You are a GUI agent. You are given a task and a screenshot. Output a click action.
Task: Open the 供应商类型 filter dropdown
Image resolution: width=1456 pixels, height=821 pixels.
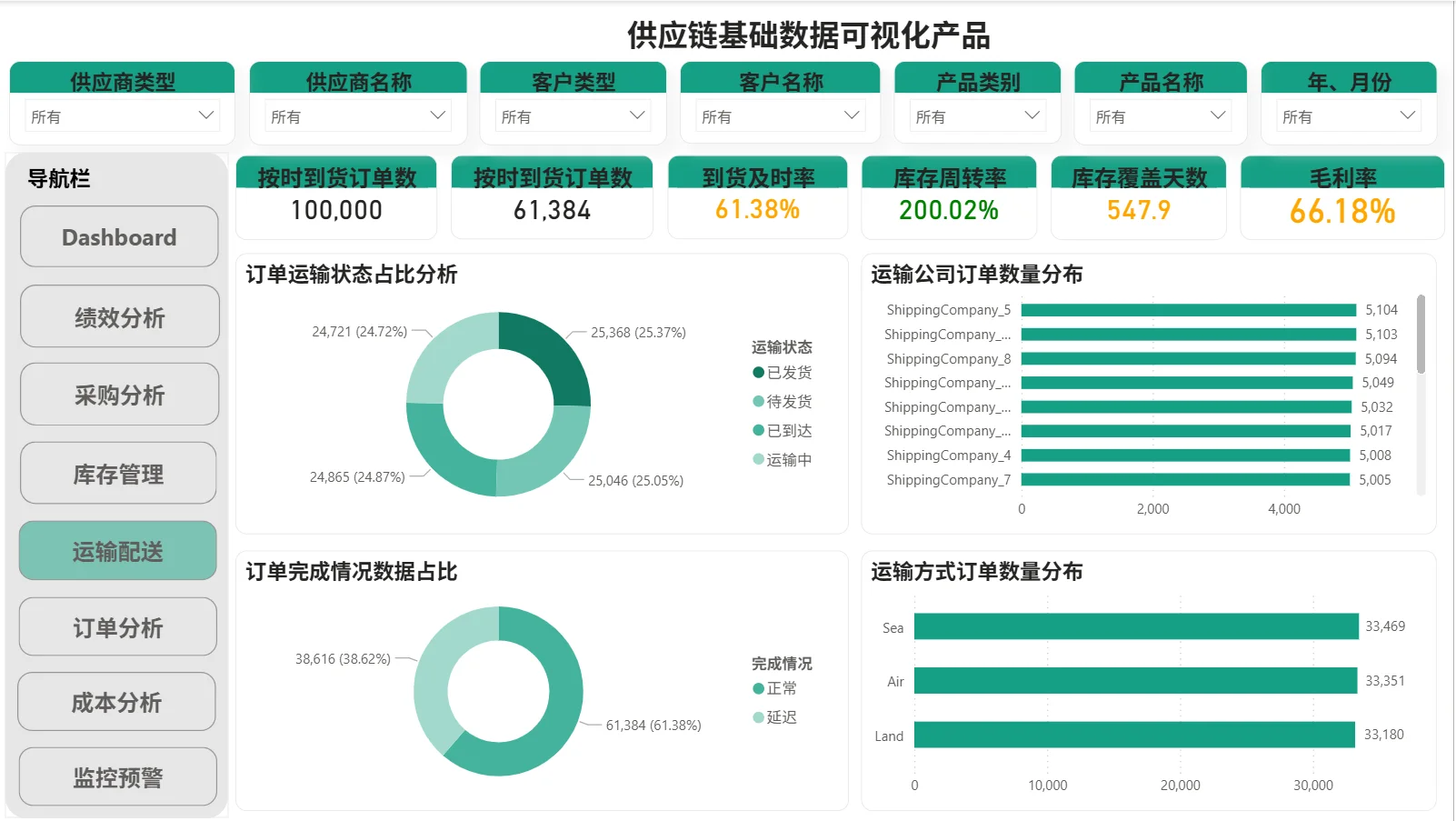[x=122, y=116]
